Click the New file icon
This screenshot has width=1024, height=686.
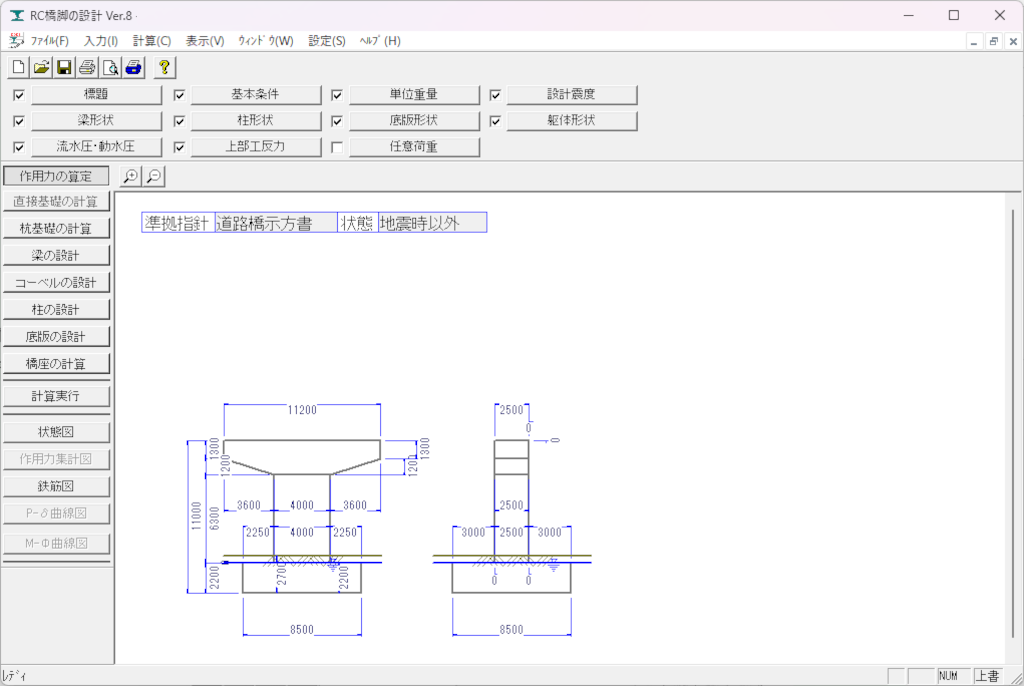pyautogui.click(x=19, y=68)
